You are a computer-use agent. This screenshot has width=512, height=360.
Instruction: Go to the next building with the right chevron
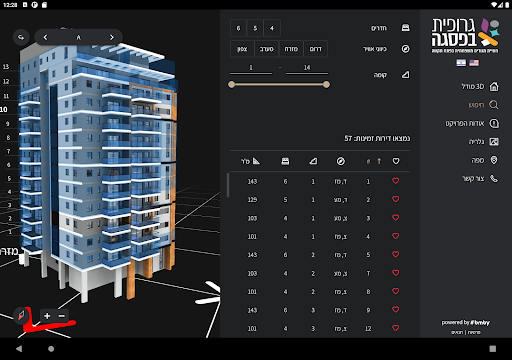[x=112, y=37]
